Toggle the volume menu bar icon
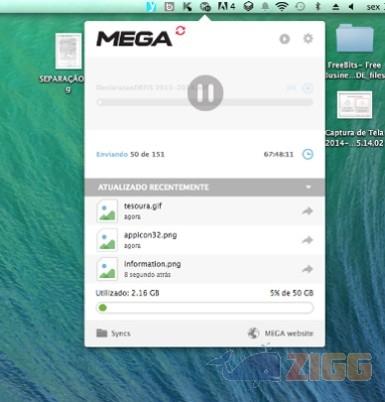 pyautogui.click(x=351, y=7)
